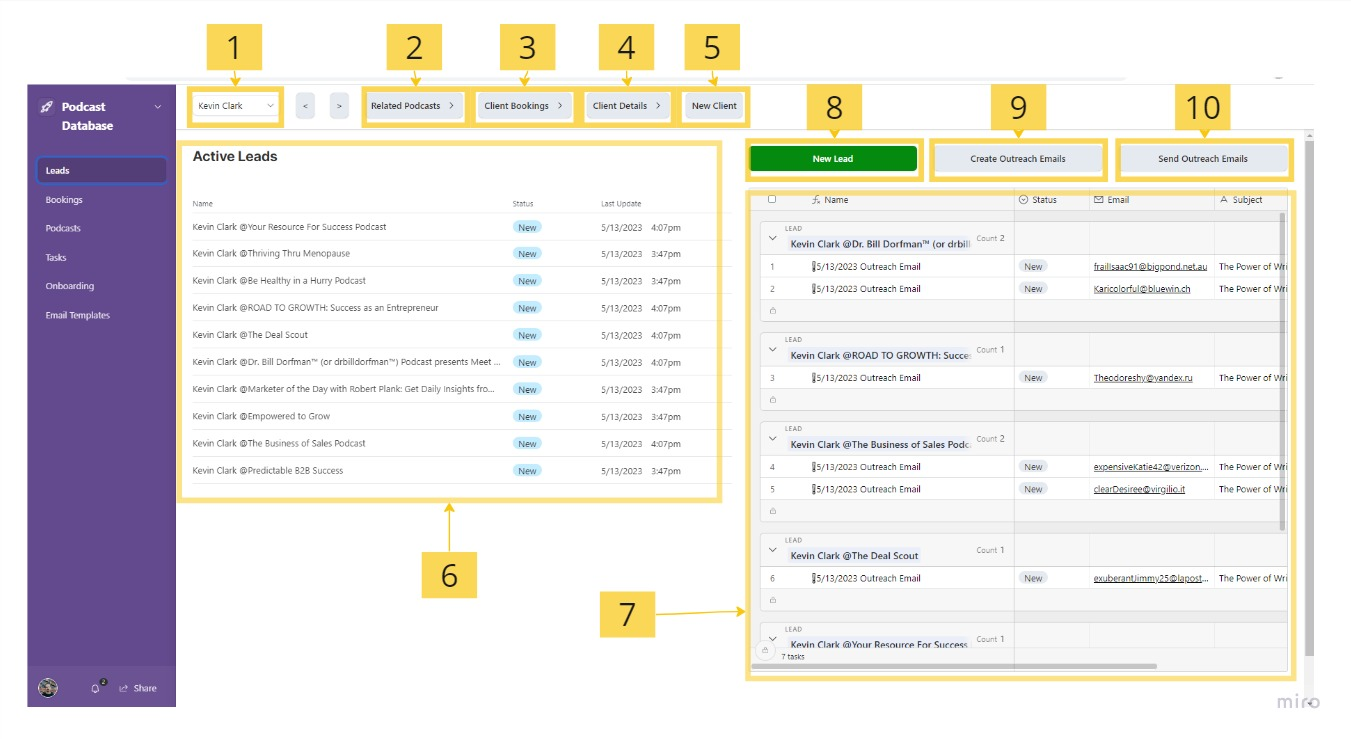The image size is (1351, 739).
Task: Click the rocket icon beside Podcast Database
Action: [x=46, y=107]
